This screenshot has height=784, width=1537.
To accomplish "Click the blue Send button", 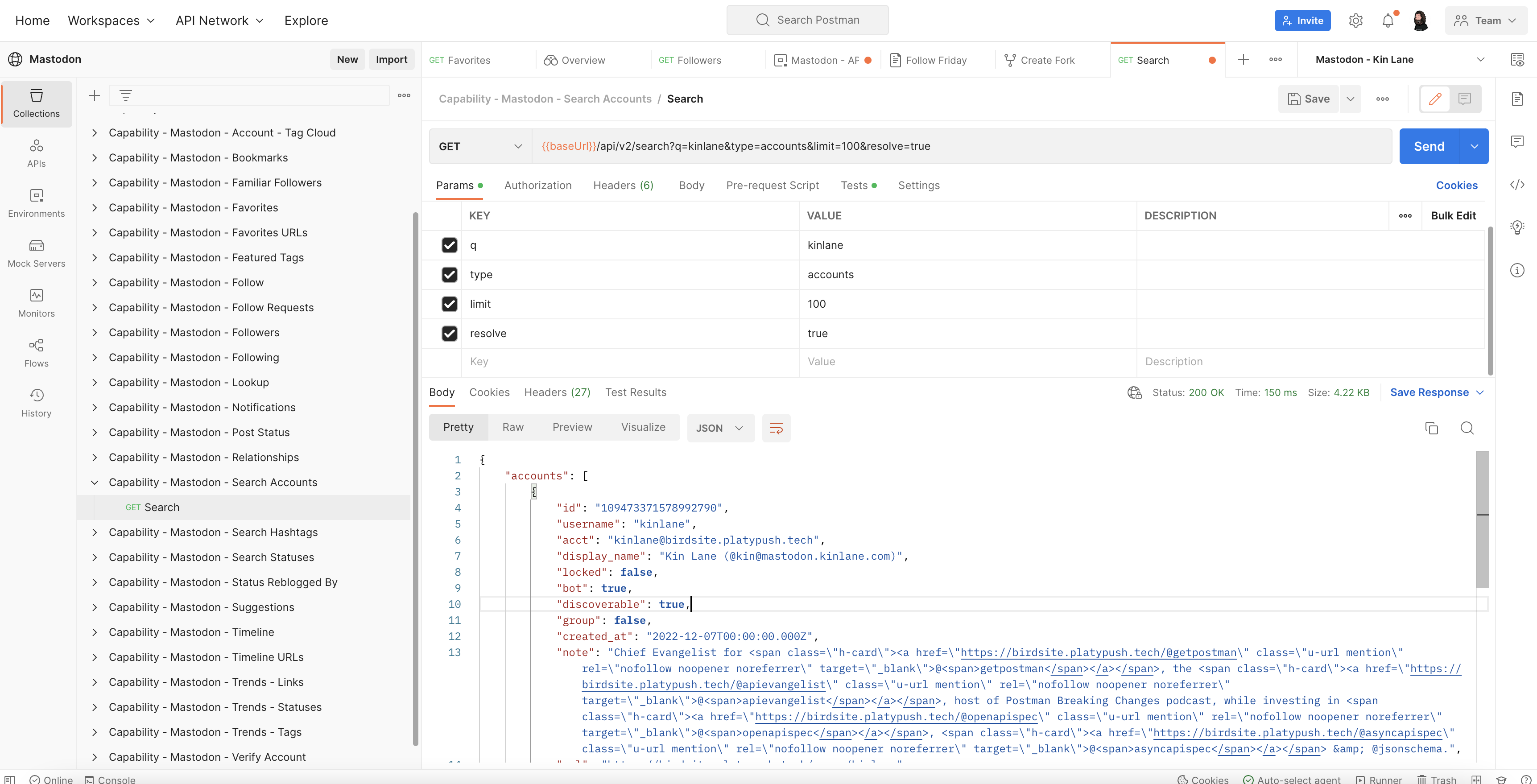I will pyautogui.click(x=1429, y=146).
